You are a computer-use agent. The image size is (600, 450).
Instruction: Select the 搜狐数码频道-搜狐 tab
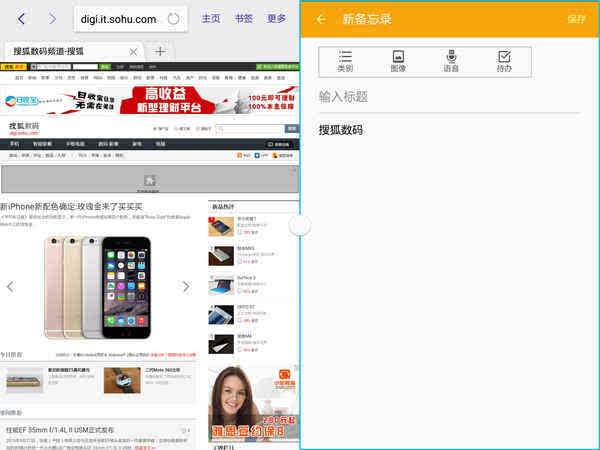[x=74, y=51]
